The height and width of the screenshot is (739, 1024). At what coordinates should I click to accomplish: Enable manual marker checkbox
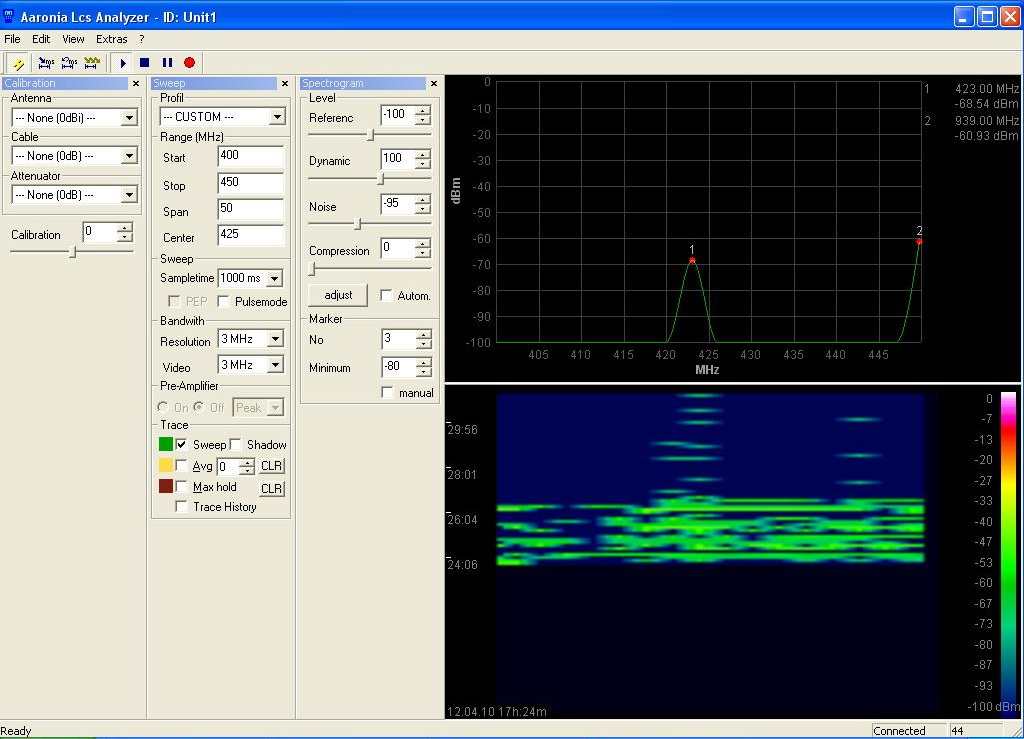click(387, 392)
